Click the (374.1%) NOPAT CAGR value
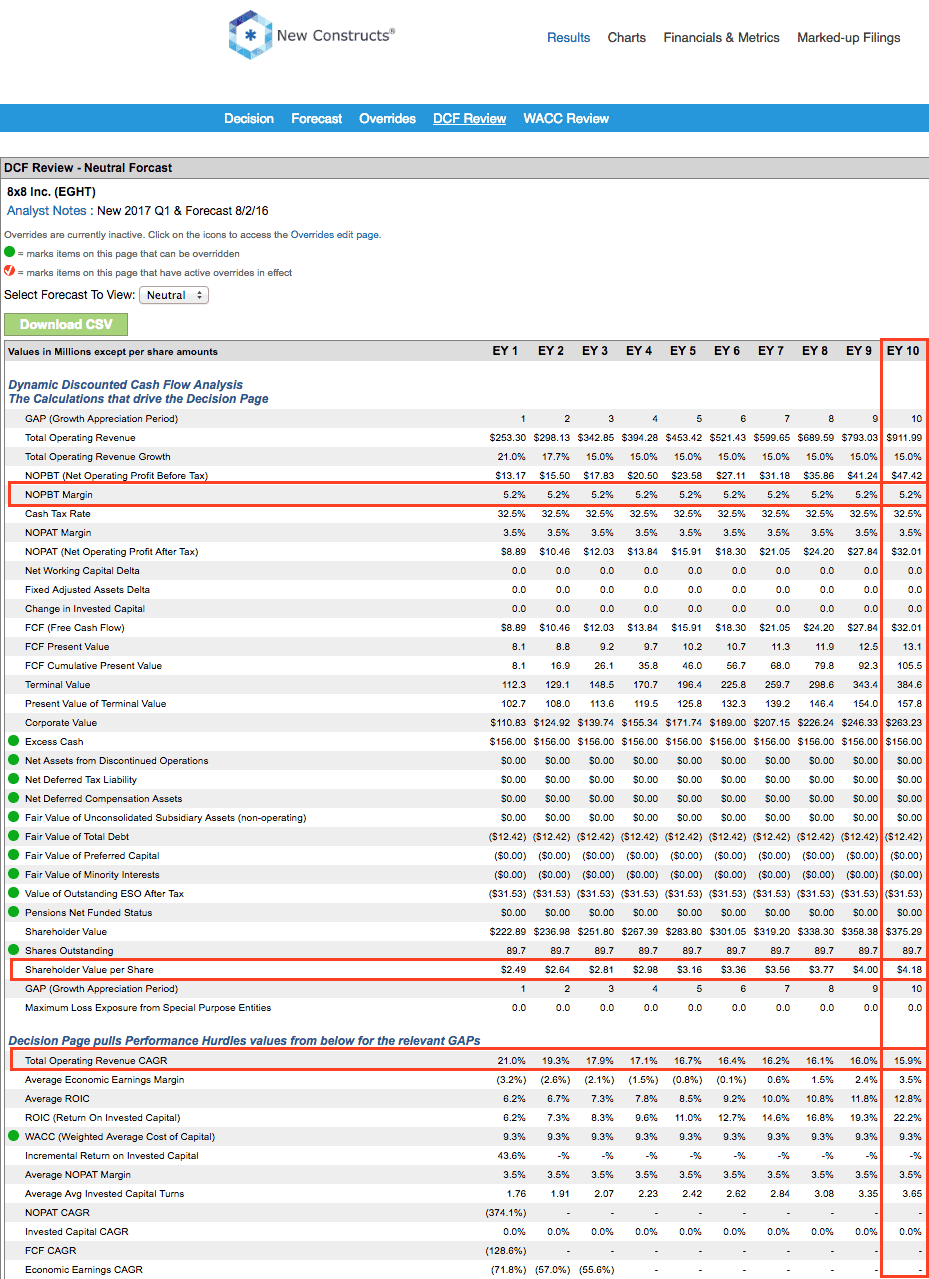This screenshot has height=1279, width=929. (505, 1212)
